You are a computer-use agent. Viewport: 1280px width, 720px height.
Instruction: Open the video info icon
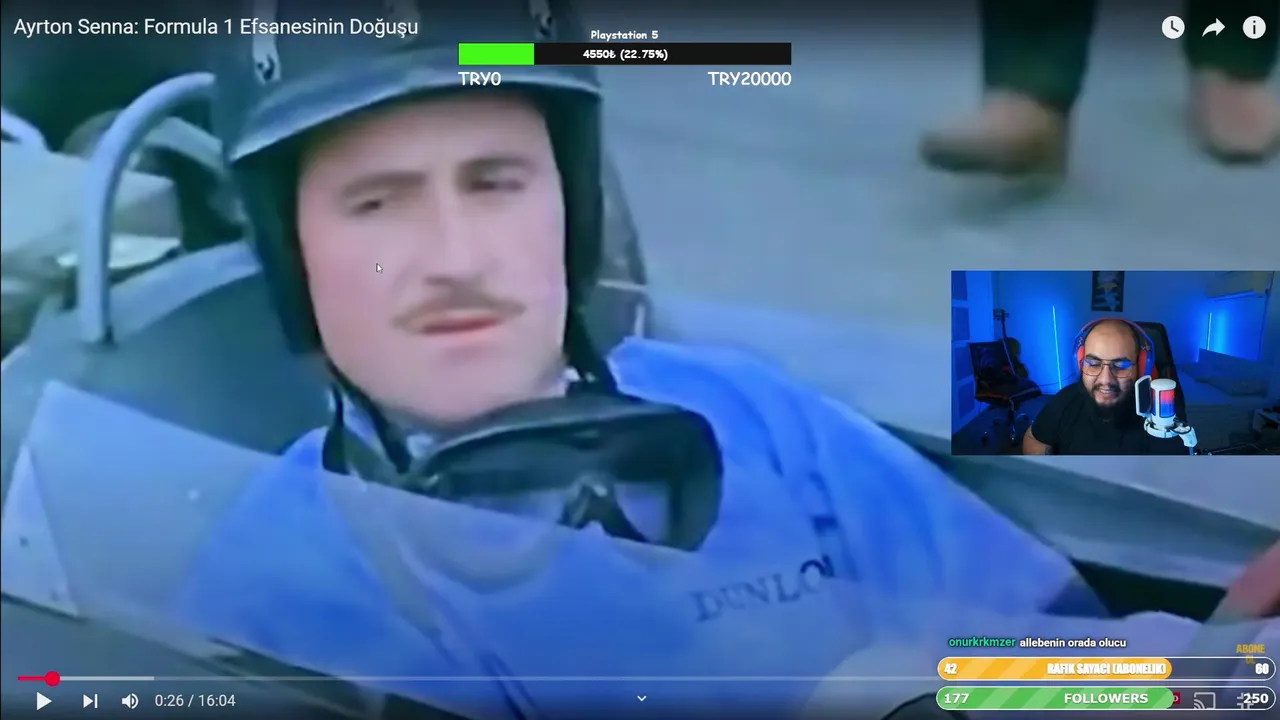pyautogui.click(x=1254, y=28)
